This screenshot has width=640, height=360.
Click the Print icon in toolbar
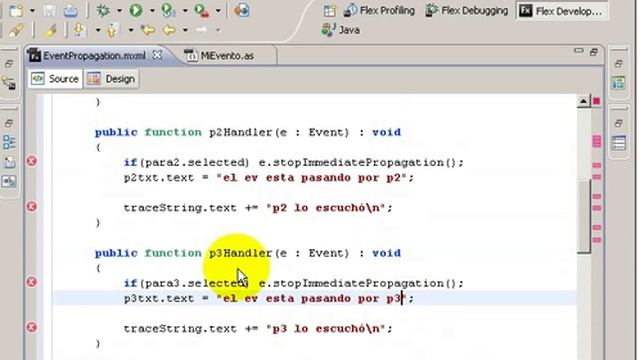71,10
